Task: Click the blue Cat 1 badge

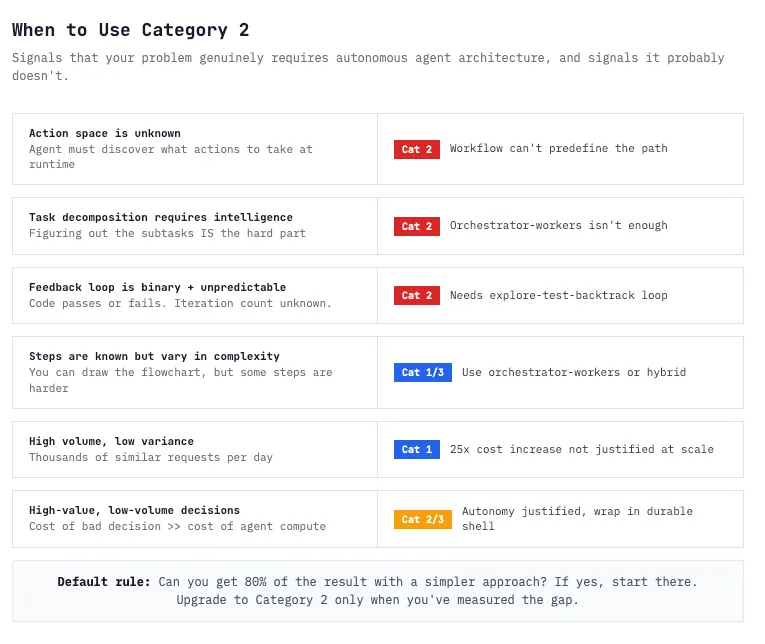Action: point(417,449)
